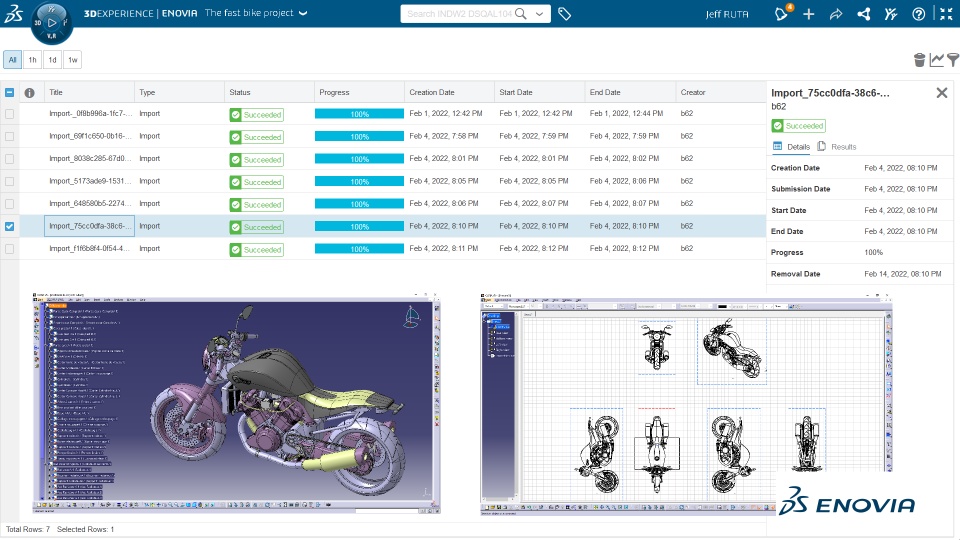Select the Import_f1f6b8f4-0f54 title cell
The image size is (960, 540).
coord(89,249)
